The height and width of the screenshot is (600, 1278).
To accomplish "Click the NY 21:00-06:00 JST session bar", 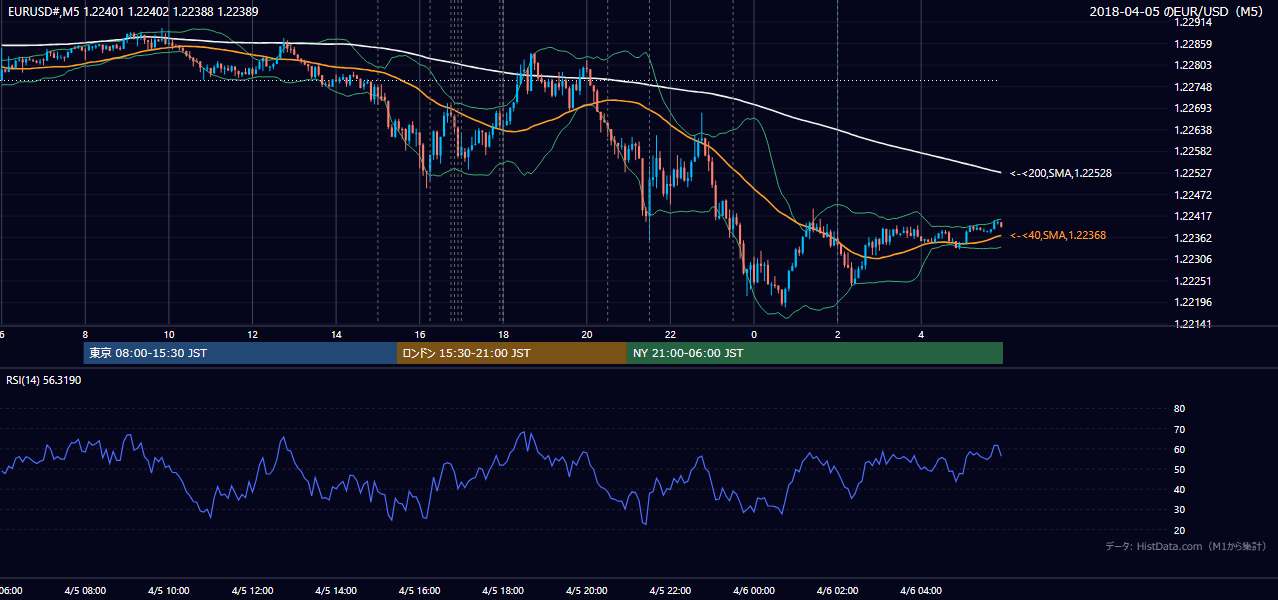I will [x=815, y=353].
